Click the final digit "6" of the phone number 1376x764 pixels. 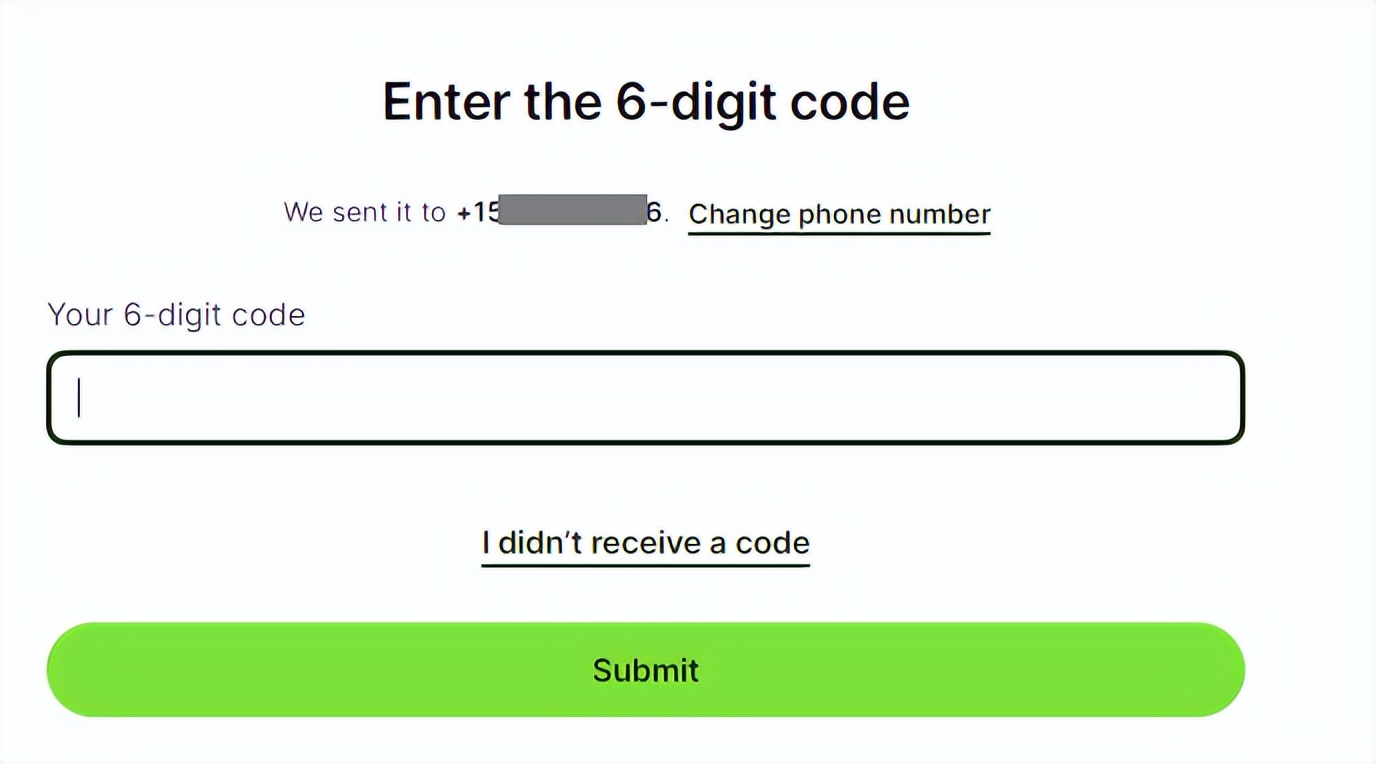click(654, 212)
